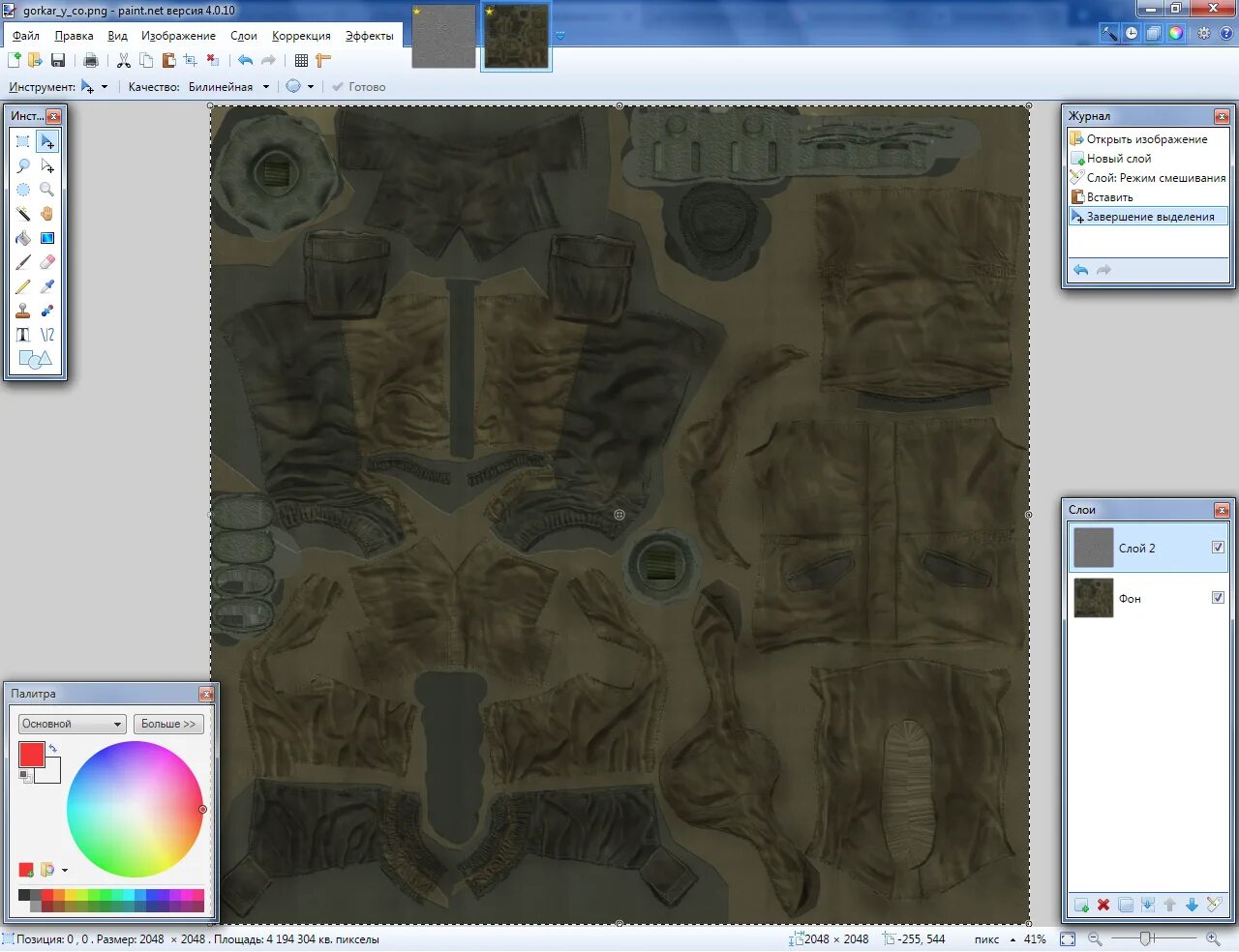Switch to the first gray image thumbnail
1239x952 pixels.
point(444,38)
